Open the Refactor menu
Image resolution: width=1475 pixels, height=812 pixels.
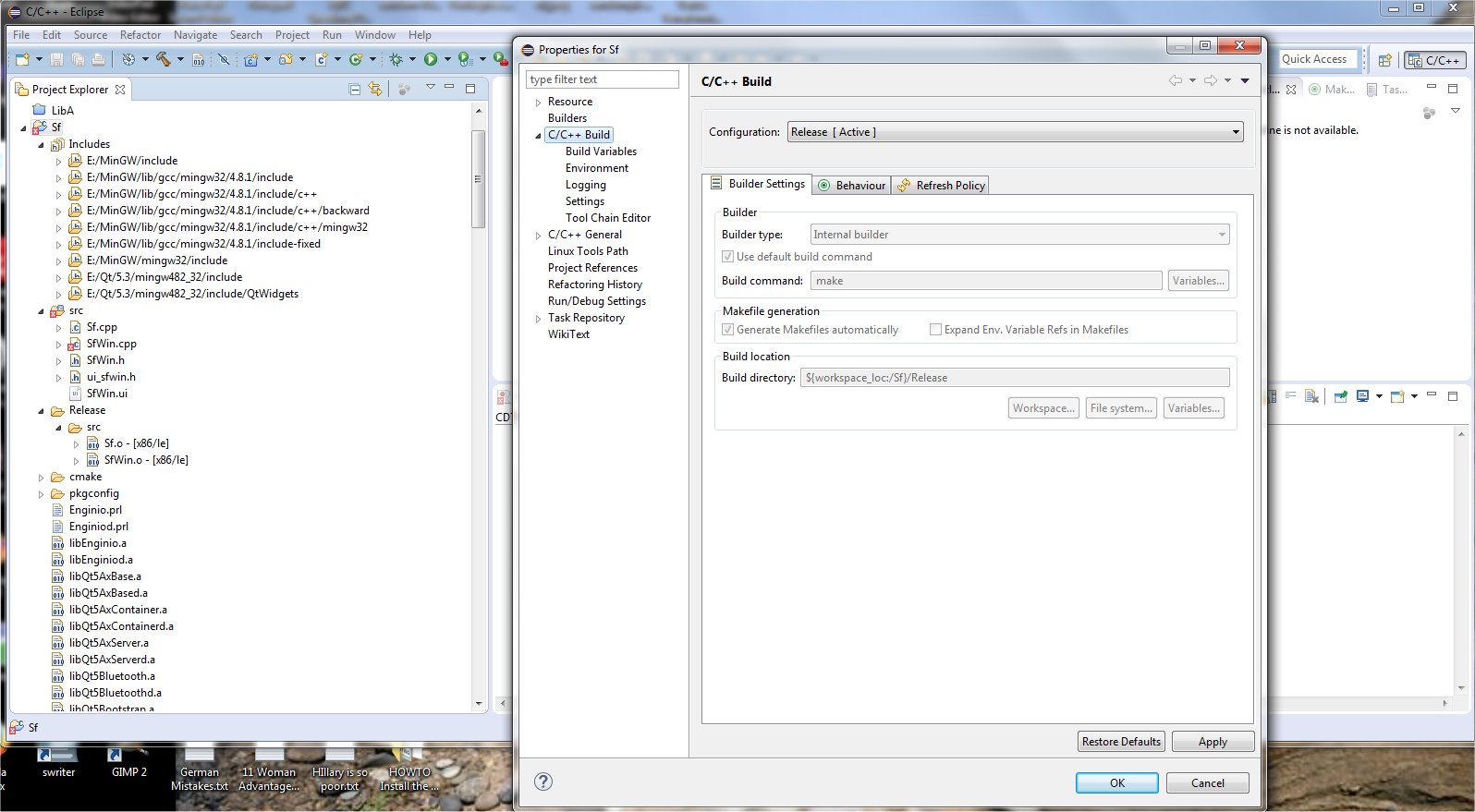[x=140, y=35]
